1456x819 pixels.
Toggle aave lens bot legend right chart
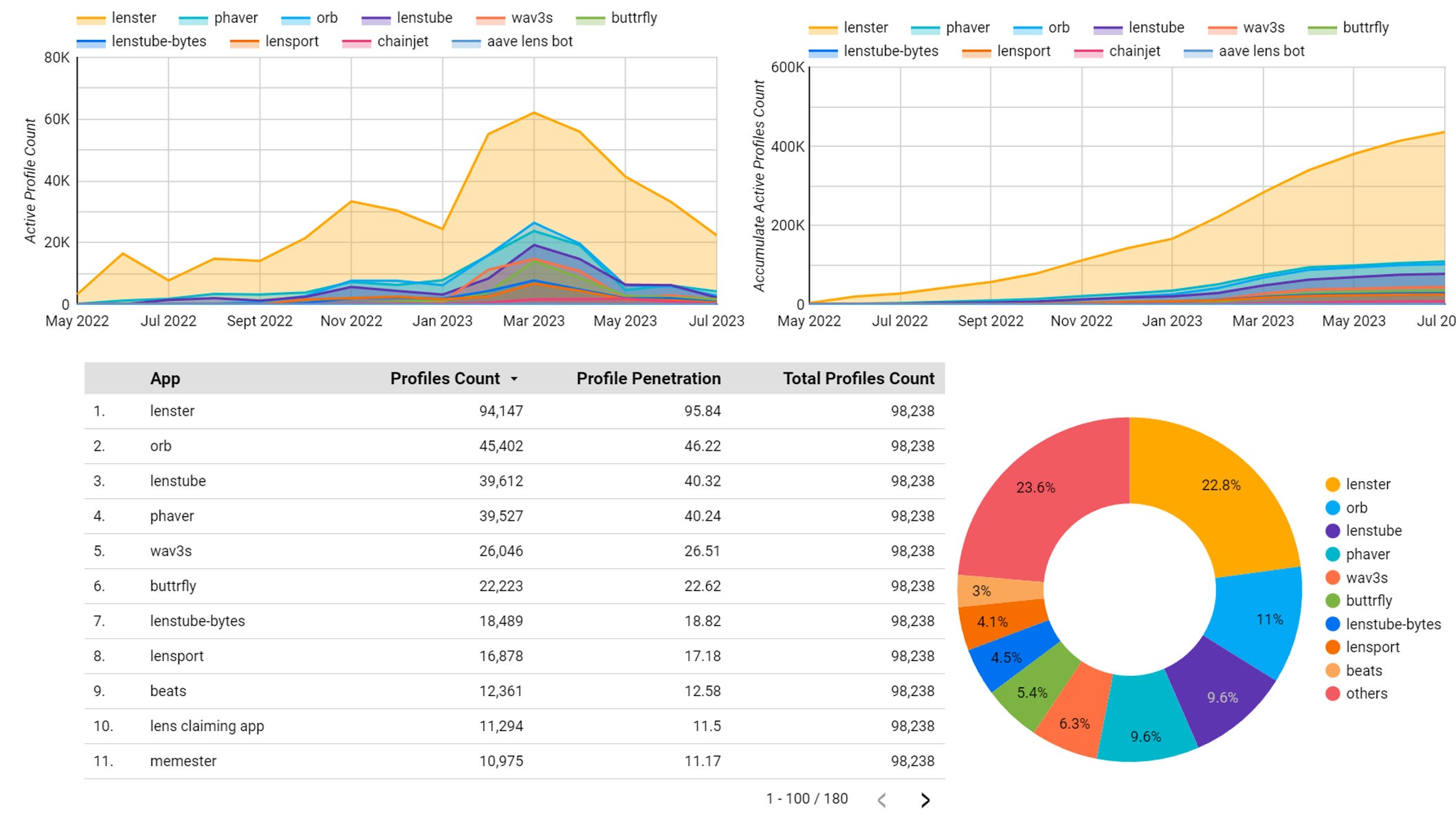pyautogui.click(x=1260, y=52)
